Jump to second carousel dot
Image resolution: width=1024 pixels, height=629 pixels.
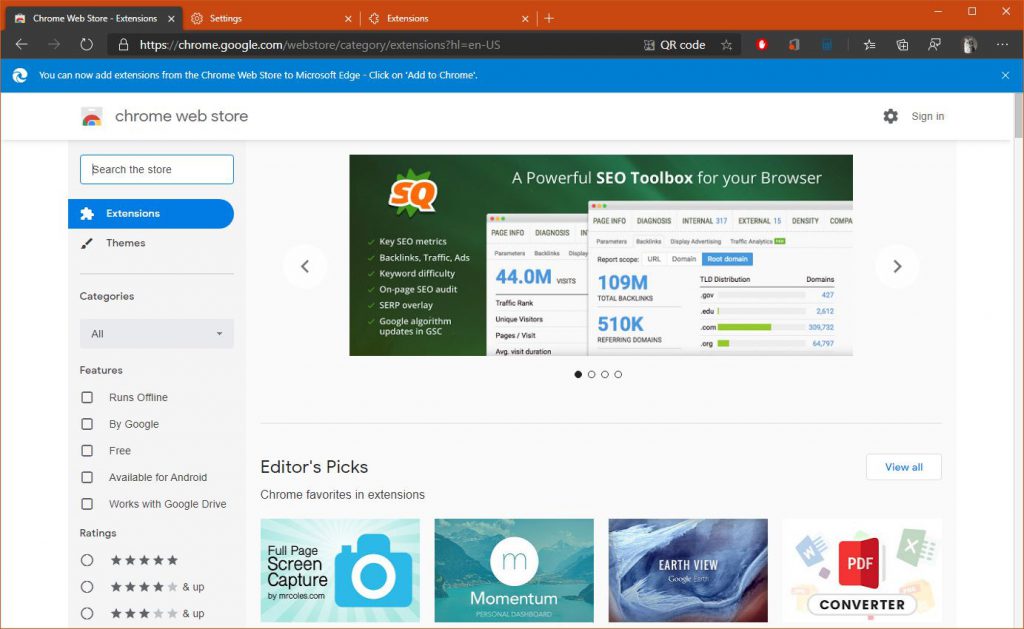pyautogui.click(x=592, y=374)
